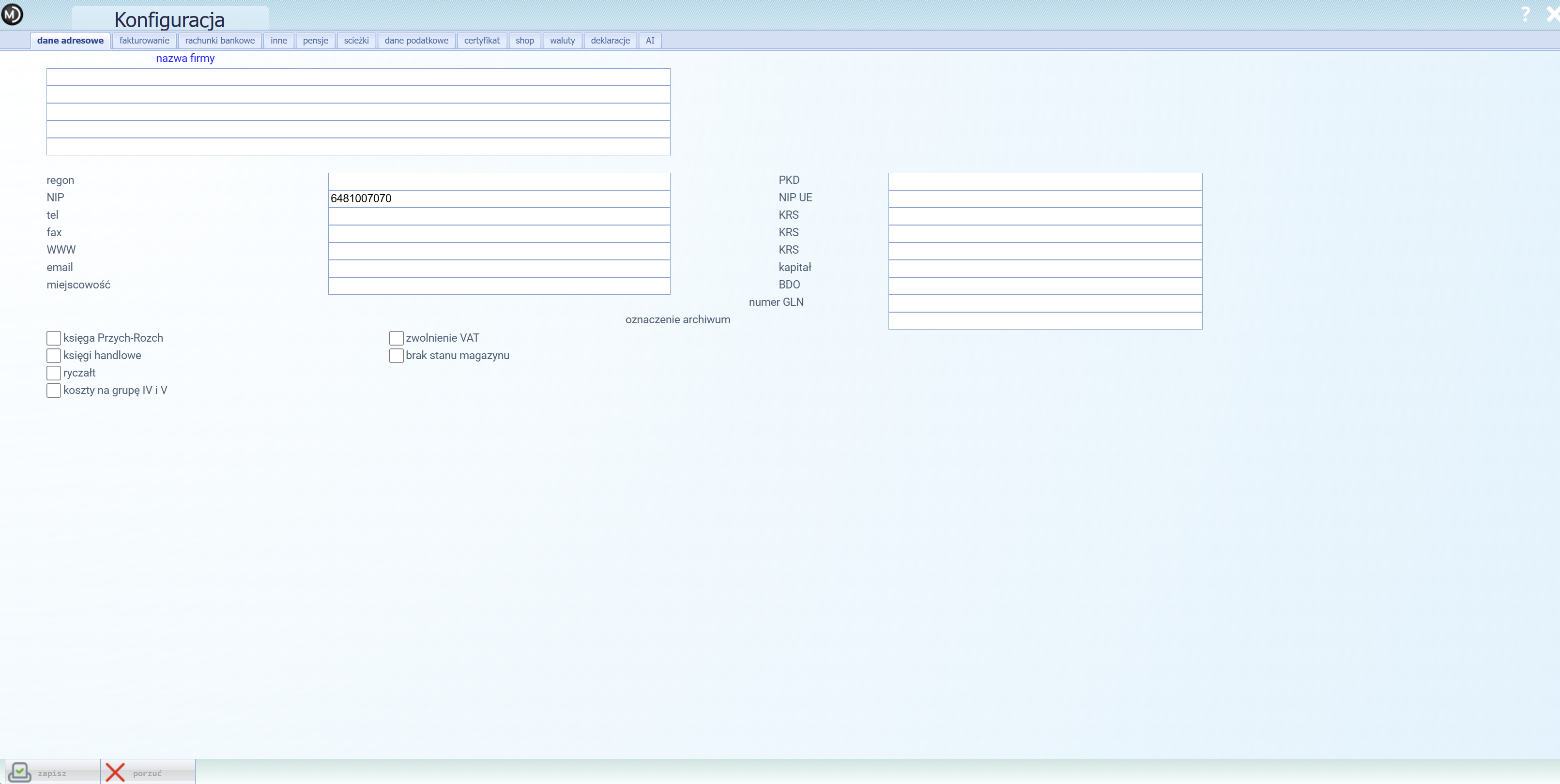
Task: Open the certyfikat tab
Action: point(482,41)
